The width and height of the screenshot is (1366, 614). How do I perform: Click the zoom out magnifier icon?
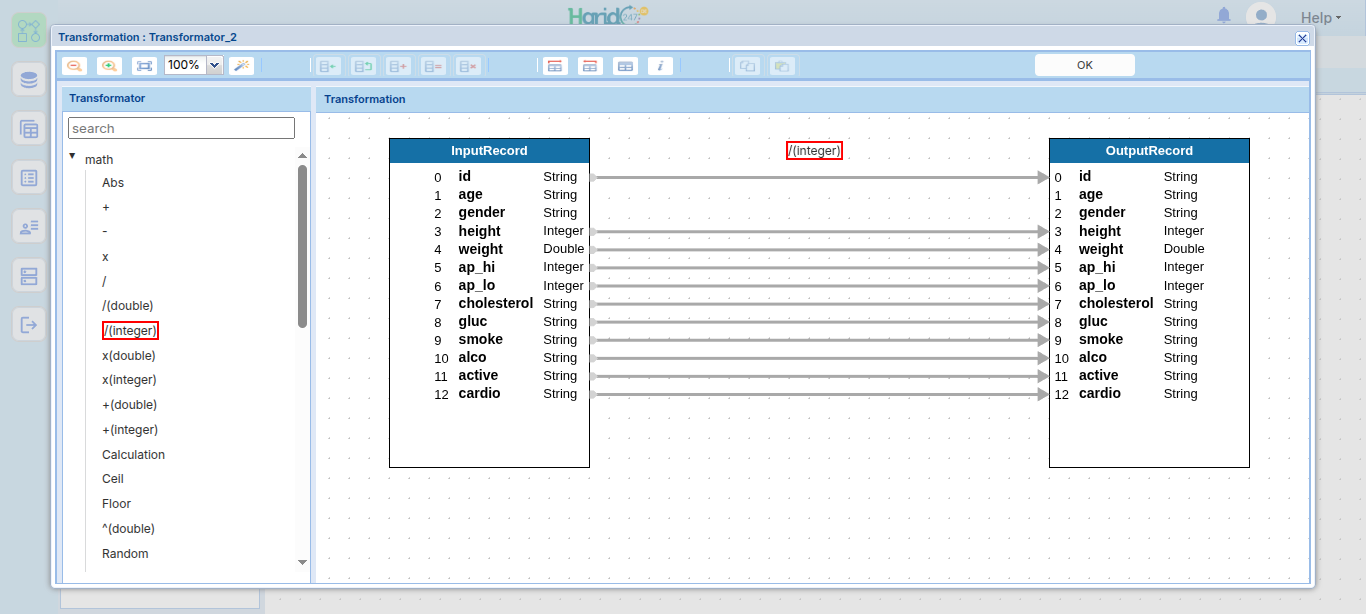click(74, 66)
